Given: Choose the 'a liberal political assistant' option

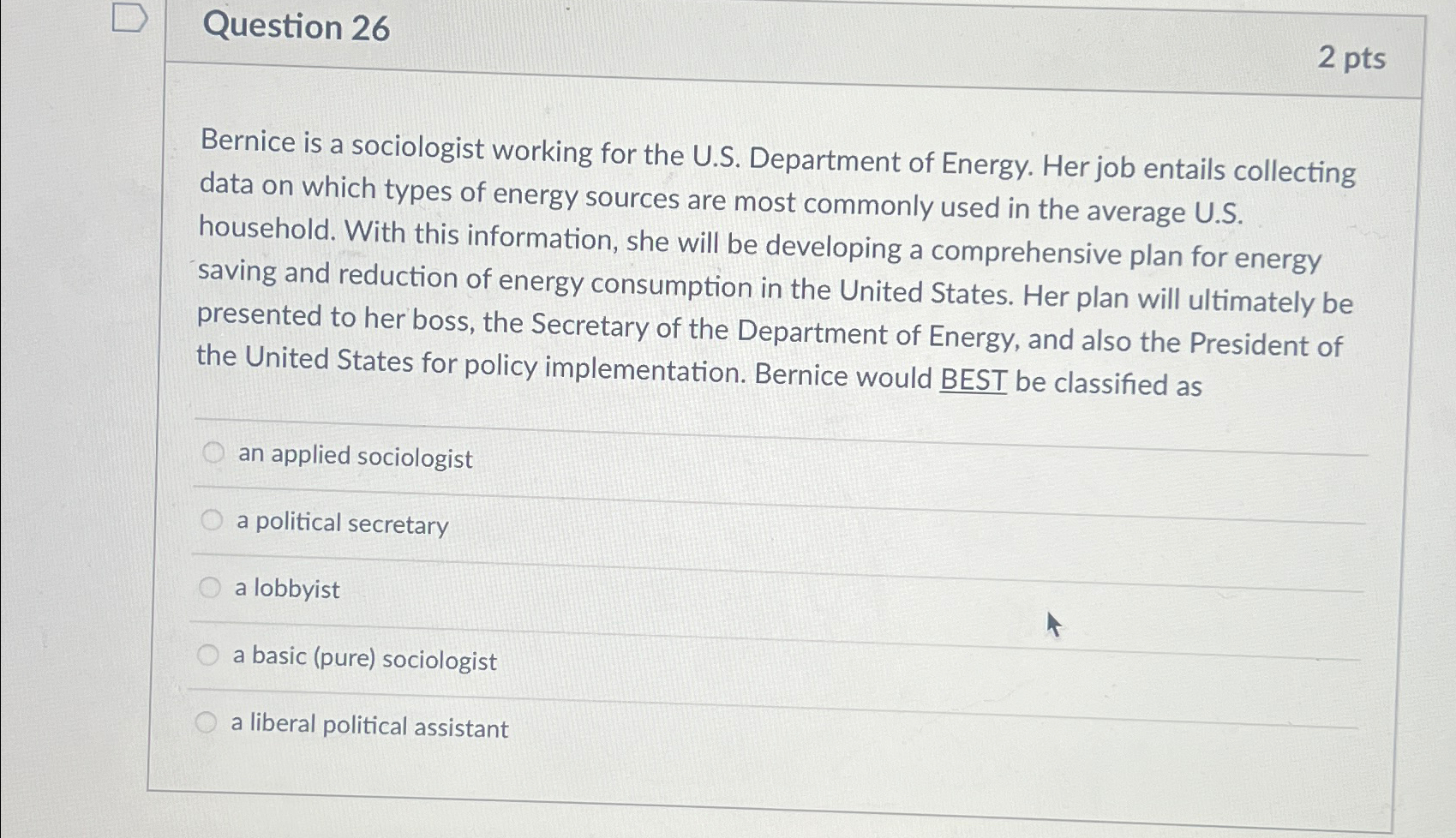Looking at the screenshot, I should click(x=206, y=721).
